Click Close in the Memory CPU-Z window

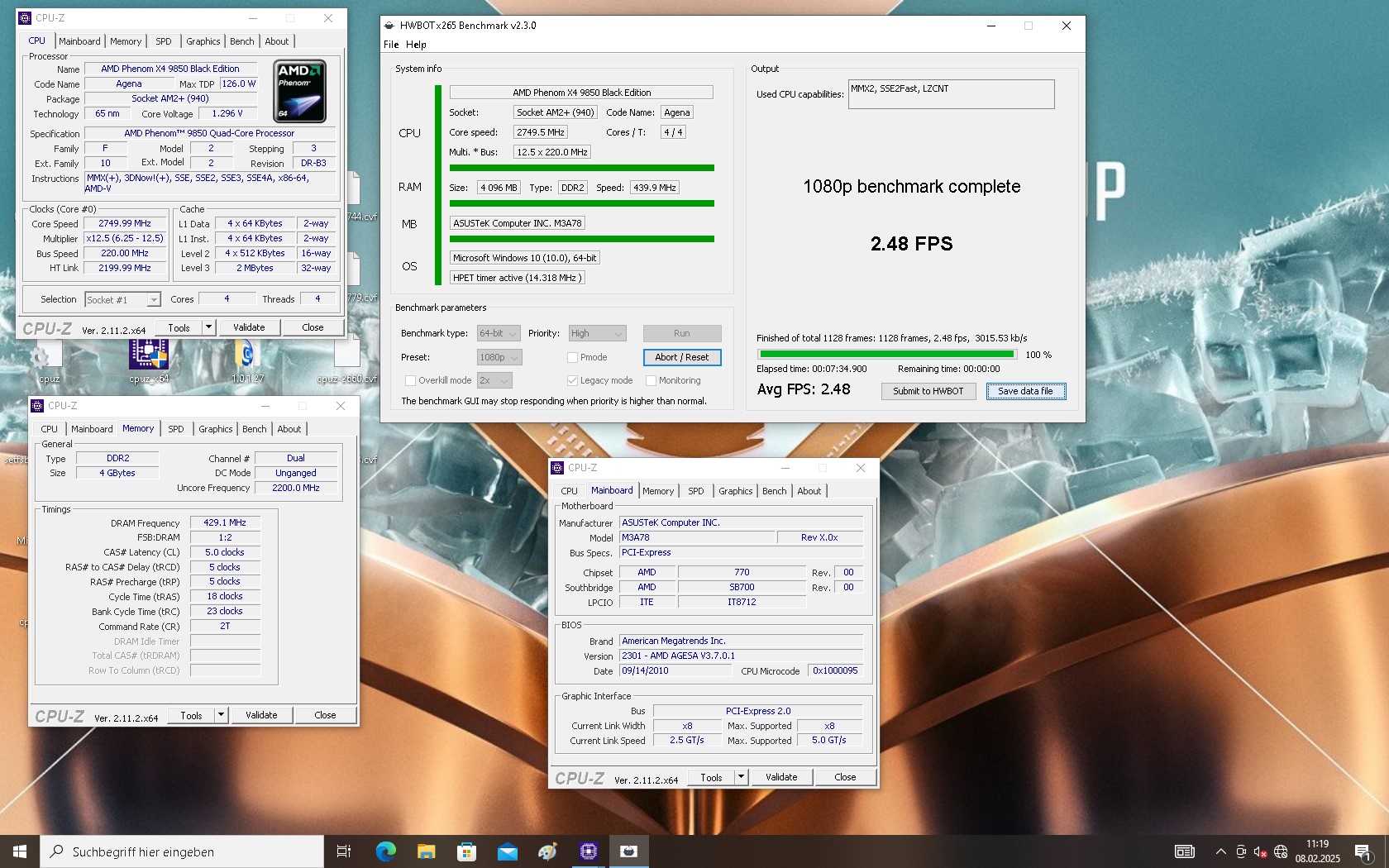[325, 715]
